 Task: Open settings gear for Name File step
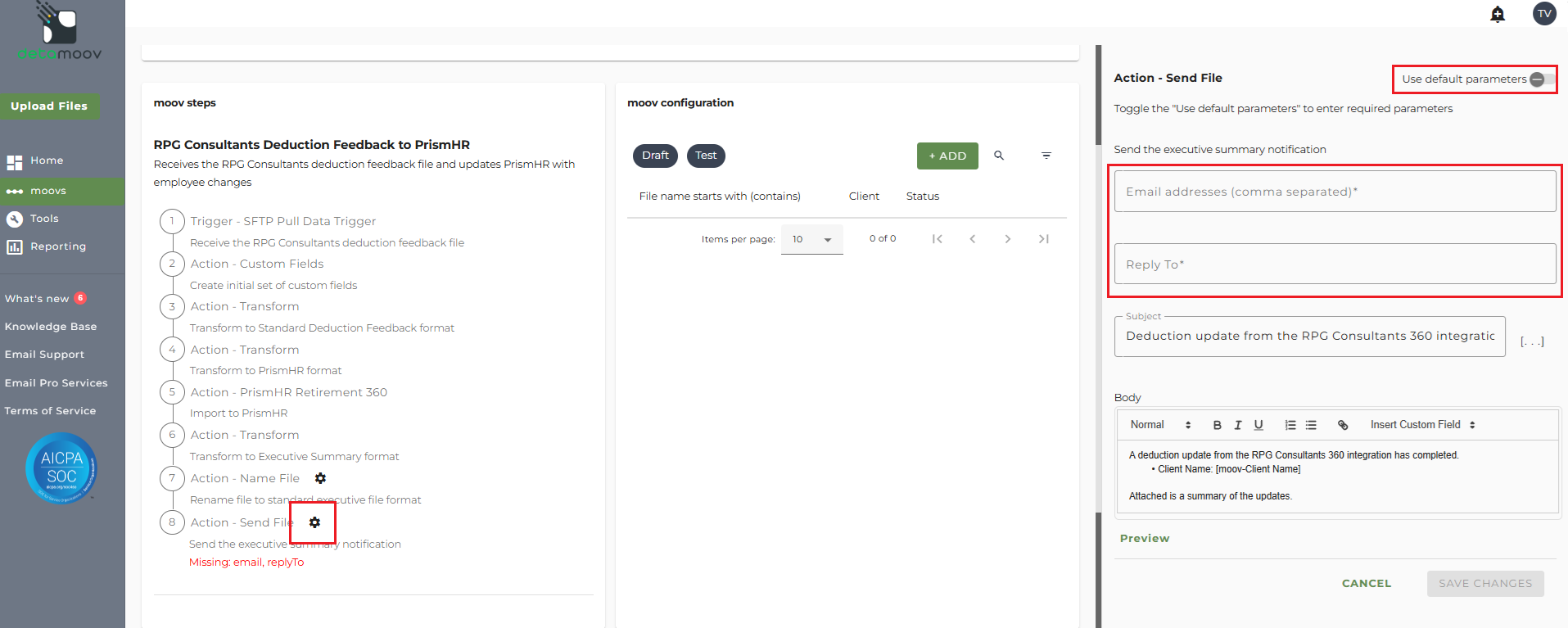tap(320, 478)
